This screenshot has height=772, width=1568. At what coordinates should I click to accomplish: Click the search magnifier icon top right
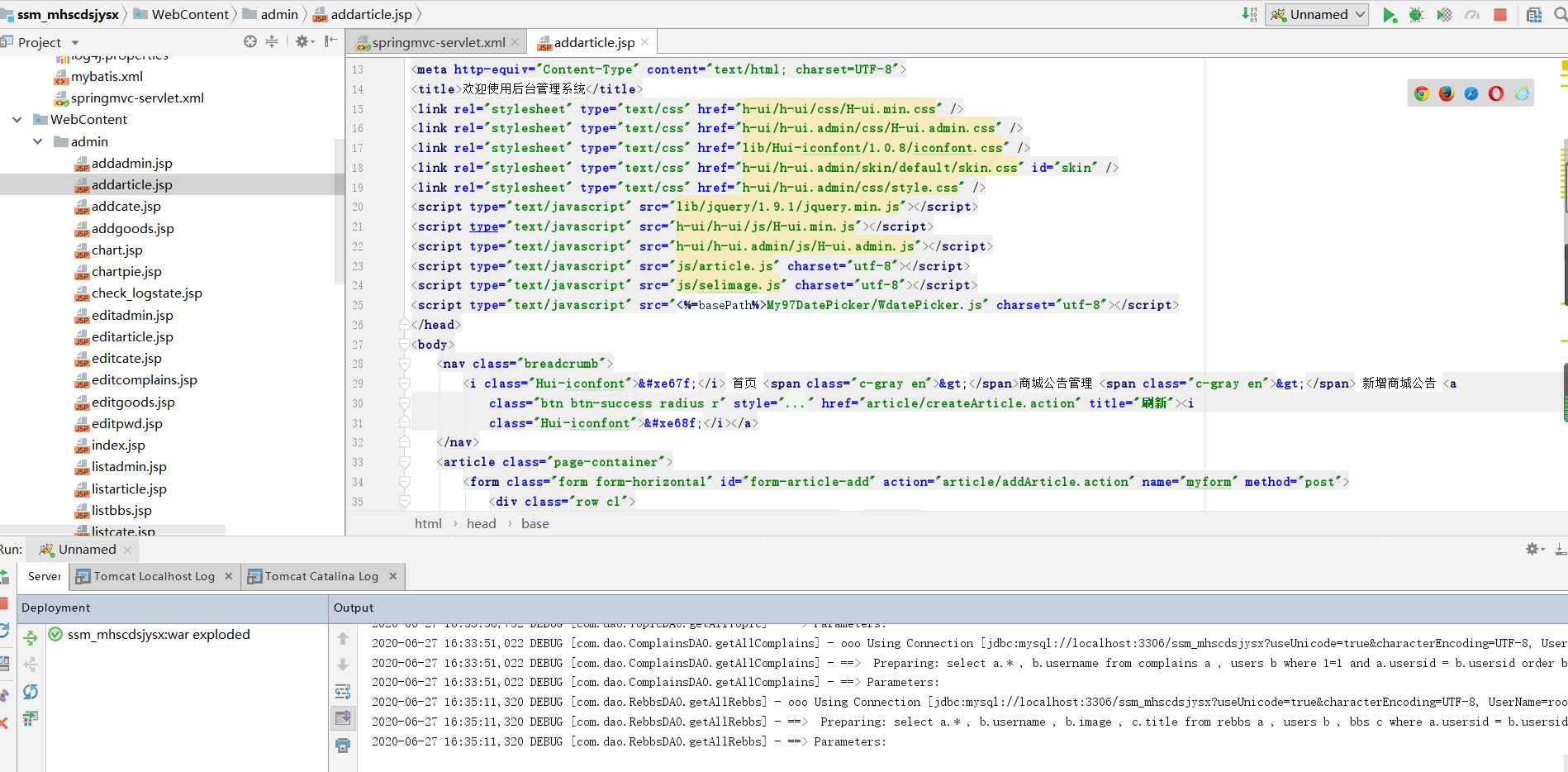1561,15
